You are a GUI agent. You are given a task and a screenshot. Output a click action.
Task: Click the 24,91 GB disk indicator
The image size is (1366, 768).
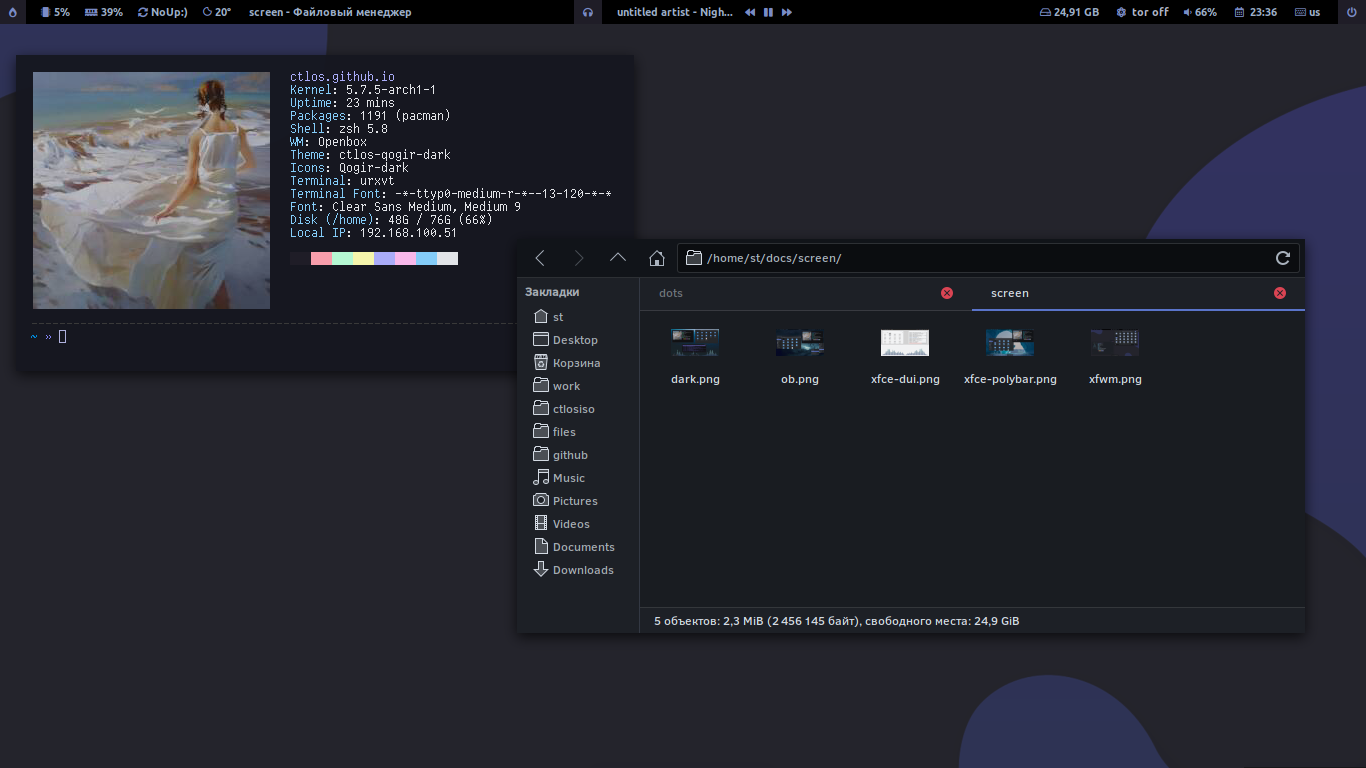tap(1069, 12)
